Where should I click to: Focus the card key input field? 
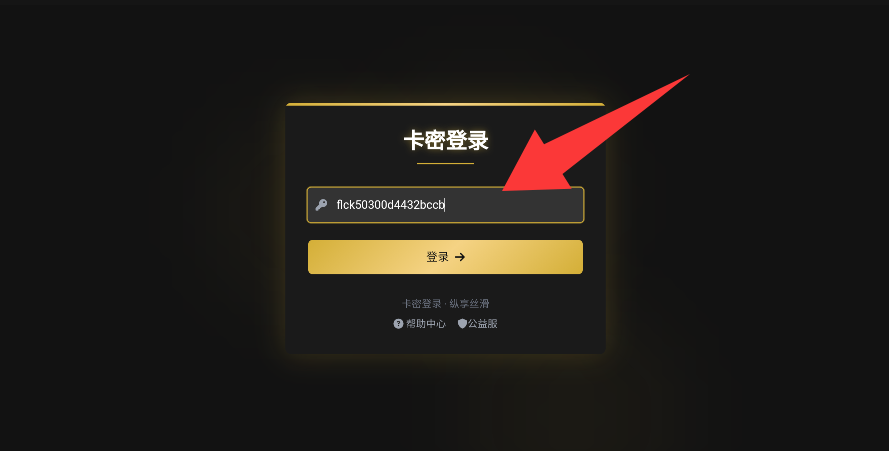[445, 205]
